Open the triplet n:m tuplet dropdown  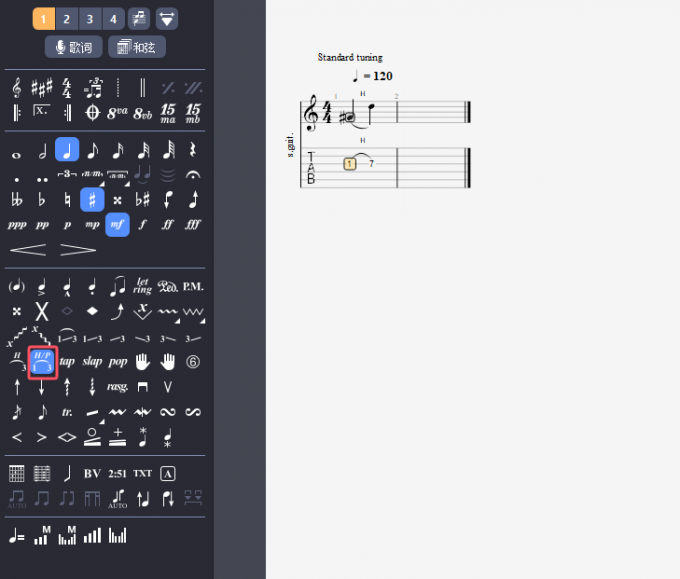point(93,175)
